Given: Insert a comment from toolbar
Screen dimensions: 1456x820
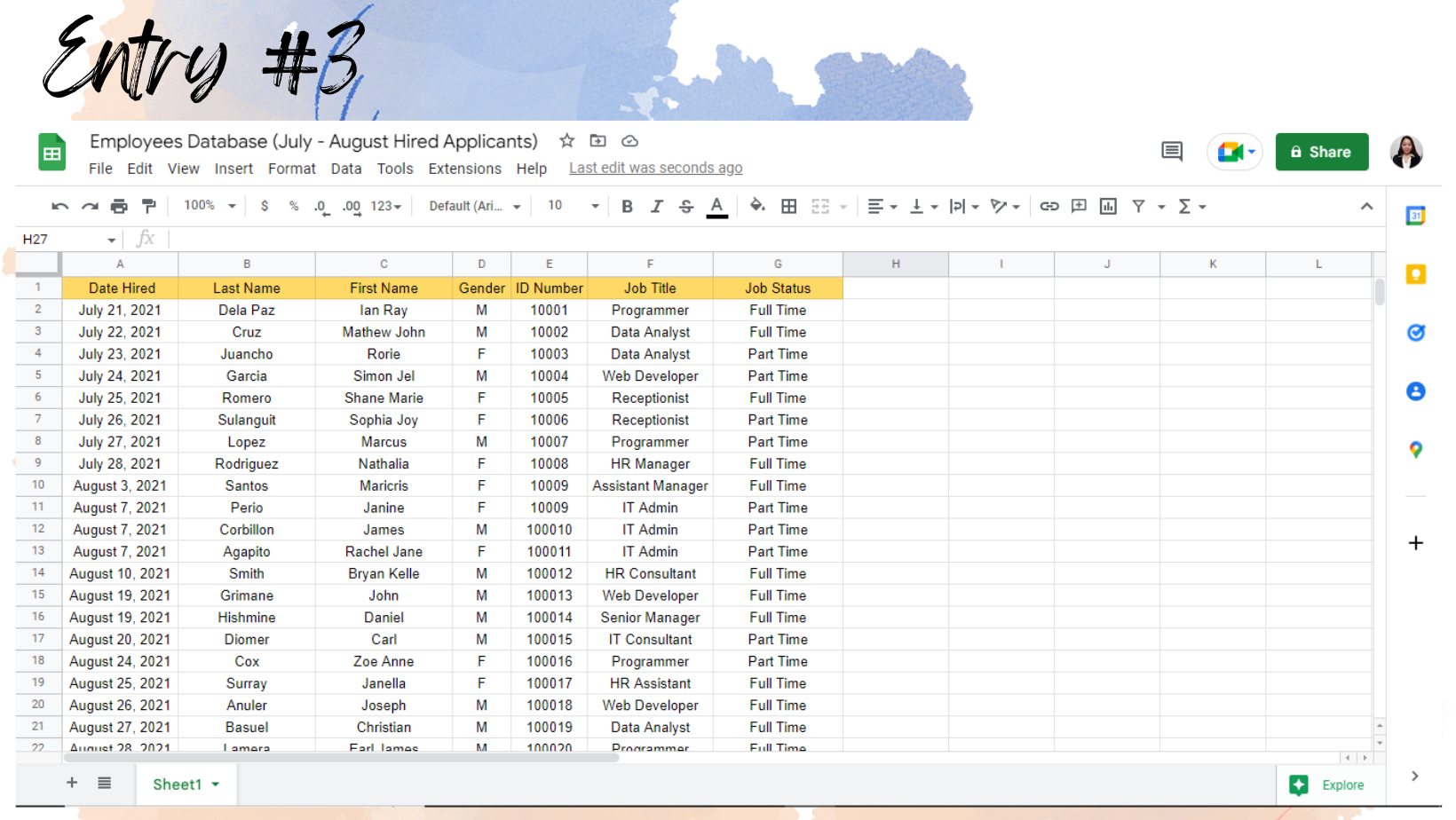Looking at the screenshot, I should 1079,207.
